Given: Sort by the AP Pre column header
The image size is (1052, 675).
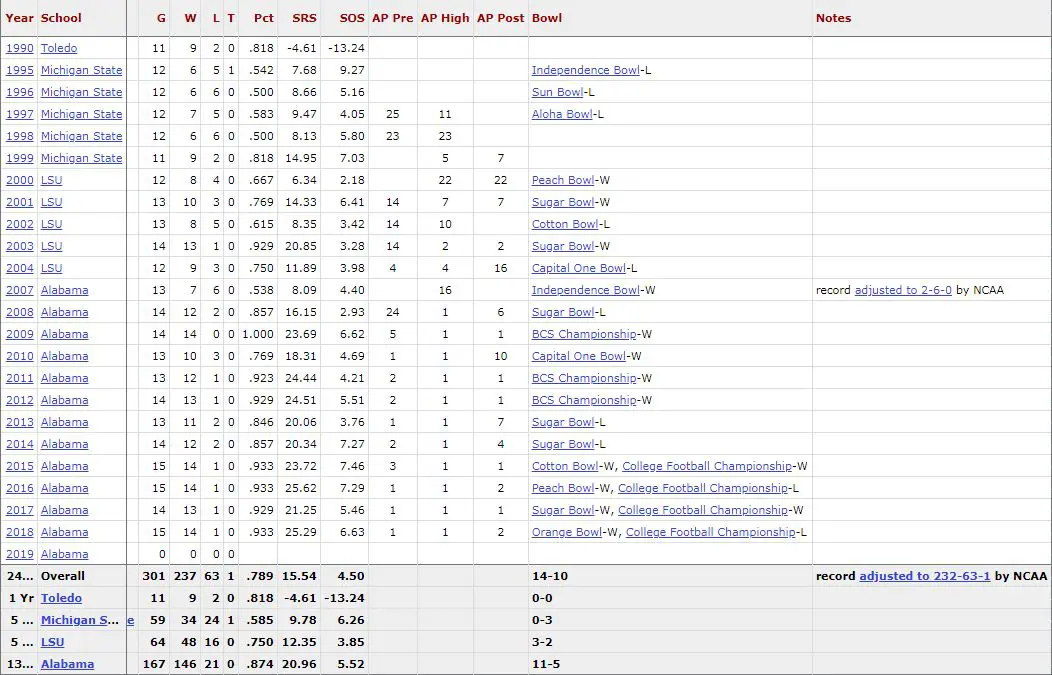Looking at the screenshot, I should pyautogui.click(x=392, y=18).
